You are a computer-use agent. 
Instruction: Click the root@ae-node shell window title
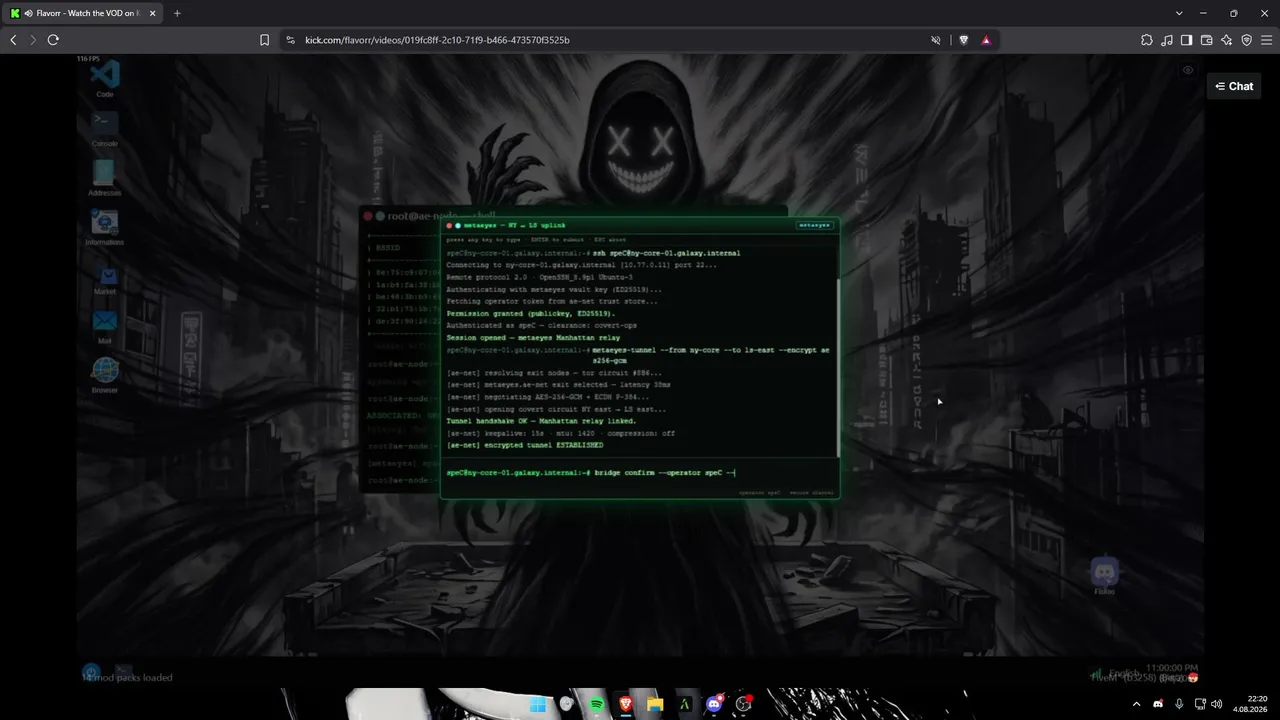pos(442,215)
